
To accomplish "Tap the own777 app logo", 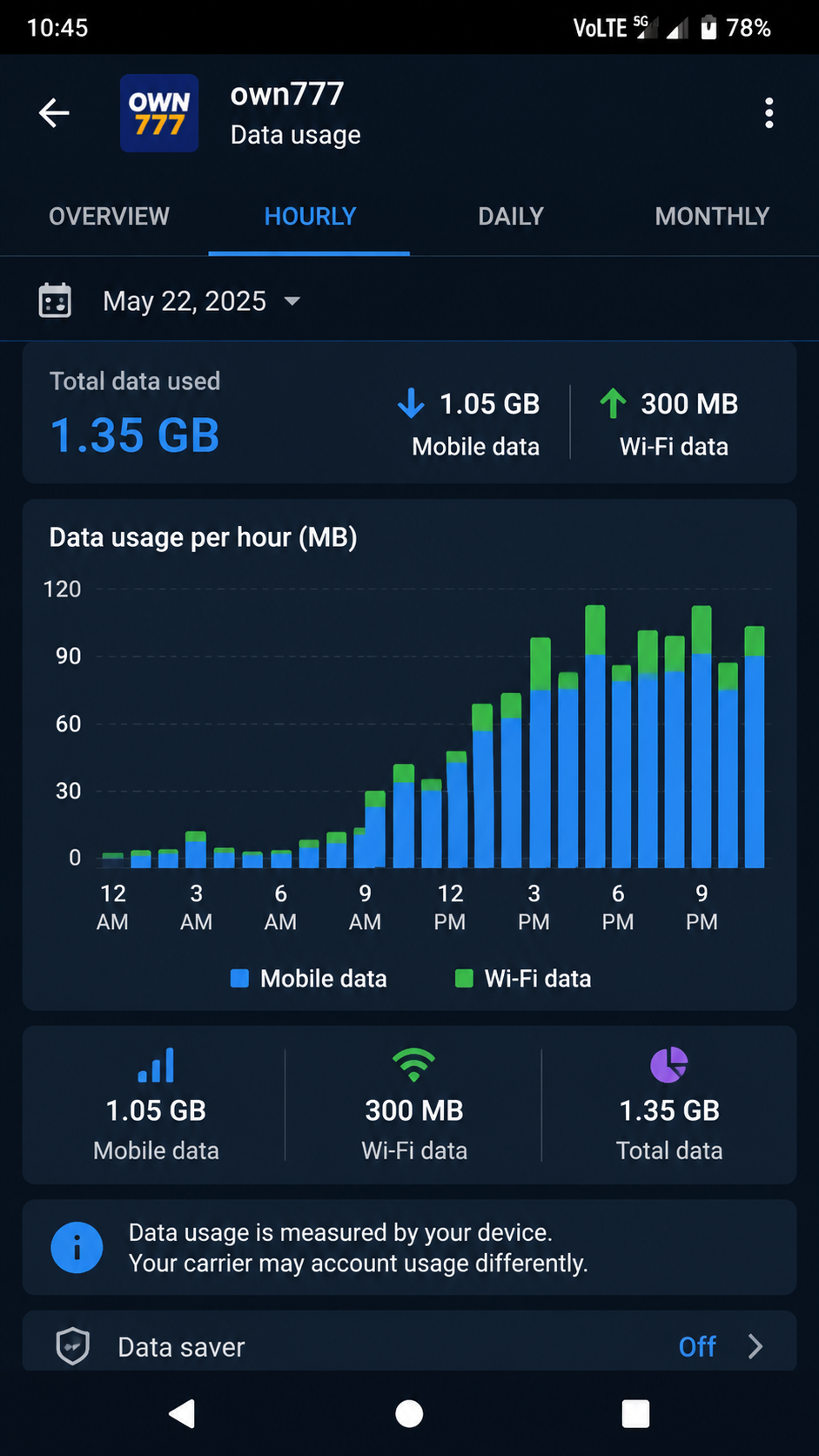I will pos(159,113).
